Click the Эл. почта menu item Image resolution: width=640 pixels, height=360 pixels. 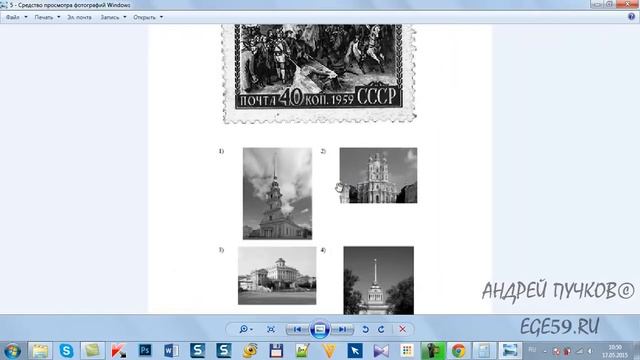(79, 17)
